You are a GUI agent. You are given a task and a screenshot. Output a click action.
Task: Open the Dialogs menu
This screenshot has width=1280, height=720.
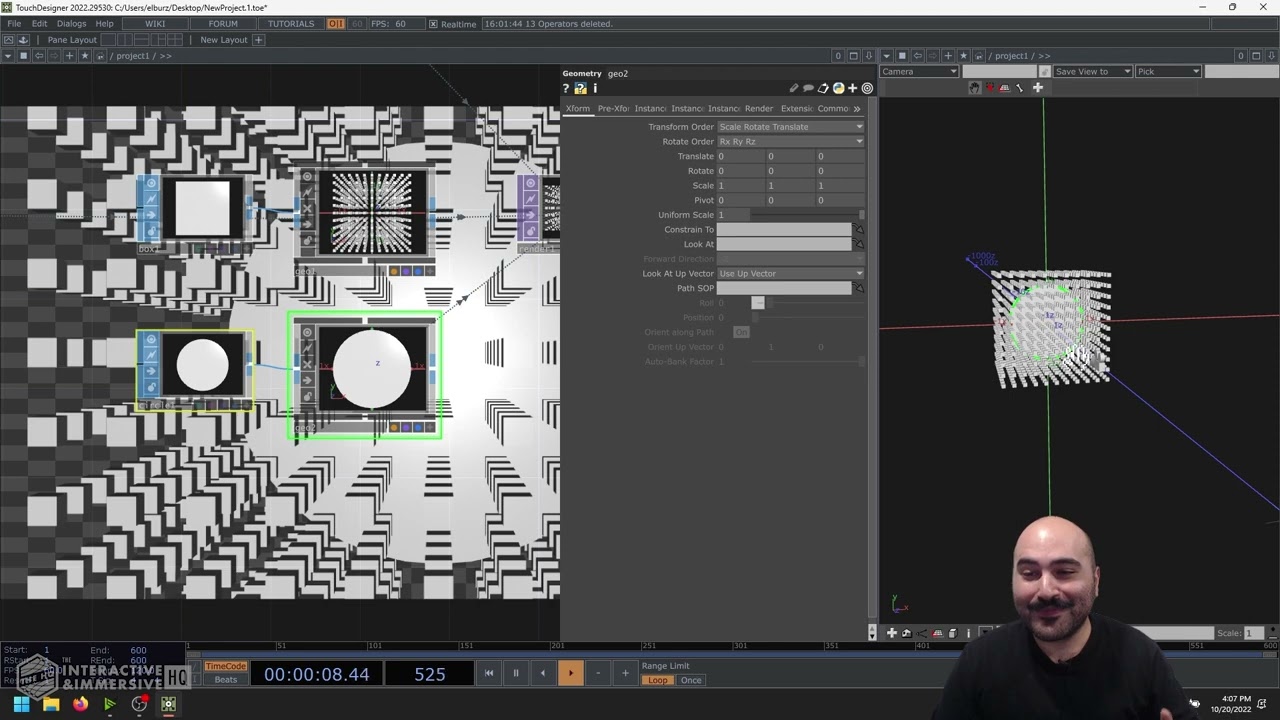coord(71,24)
